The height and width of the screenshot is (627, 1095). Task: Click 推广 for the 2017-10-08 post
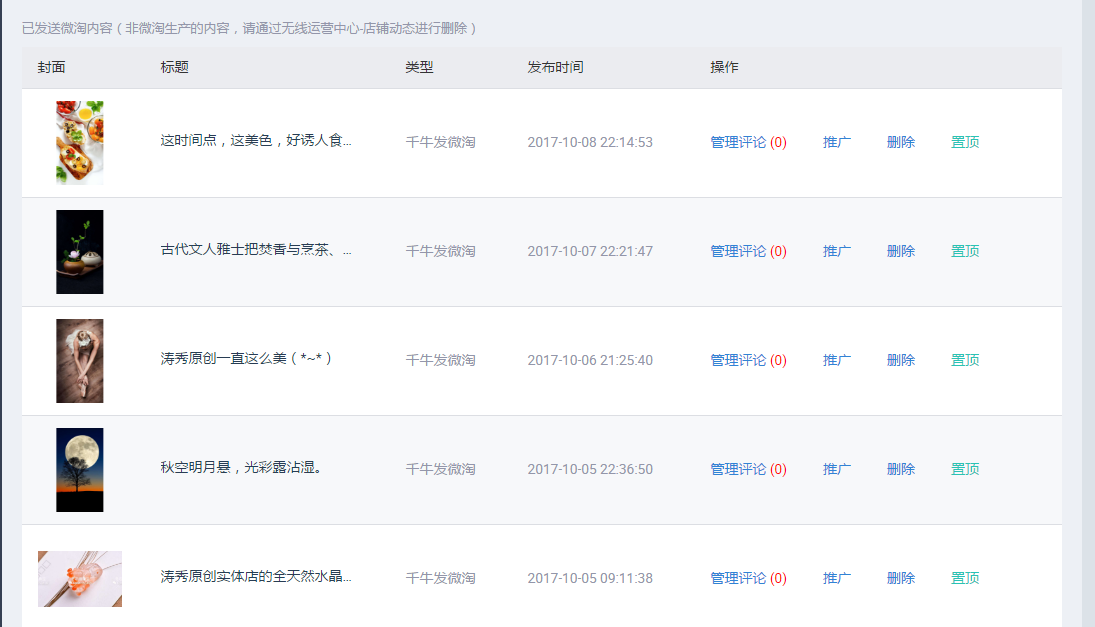(836, 142)
